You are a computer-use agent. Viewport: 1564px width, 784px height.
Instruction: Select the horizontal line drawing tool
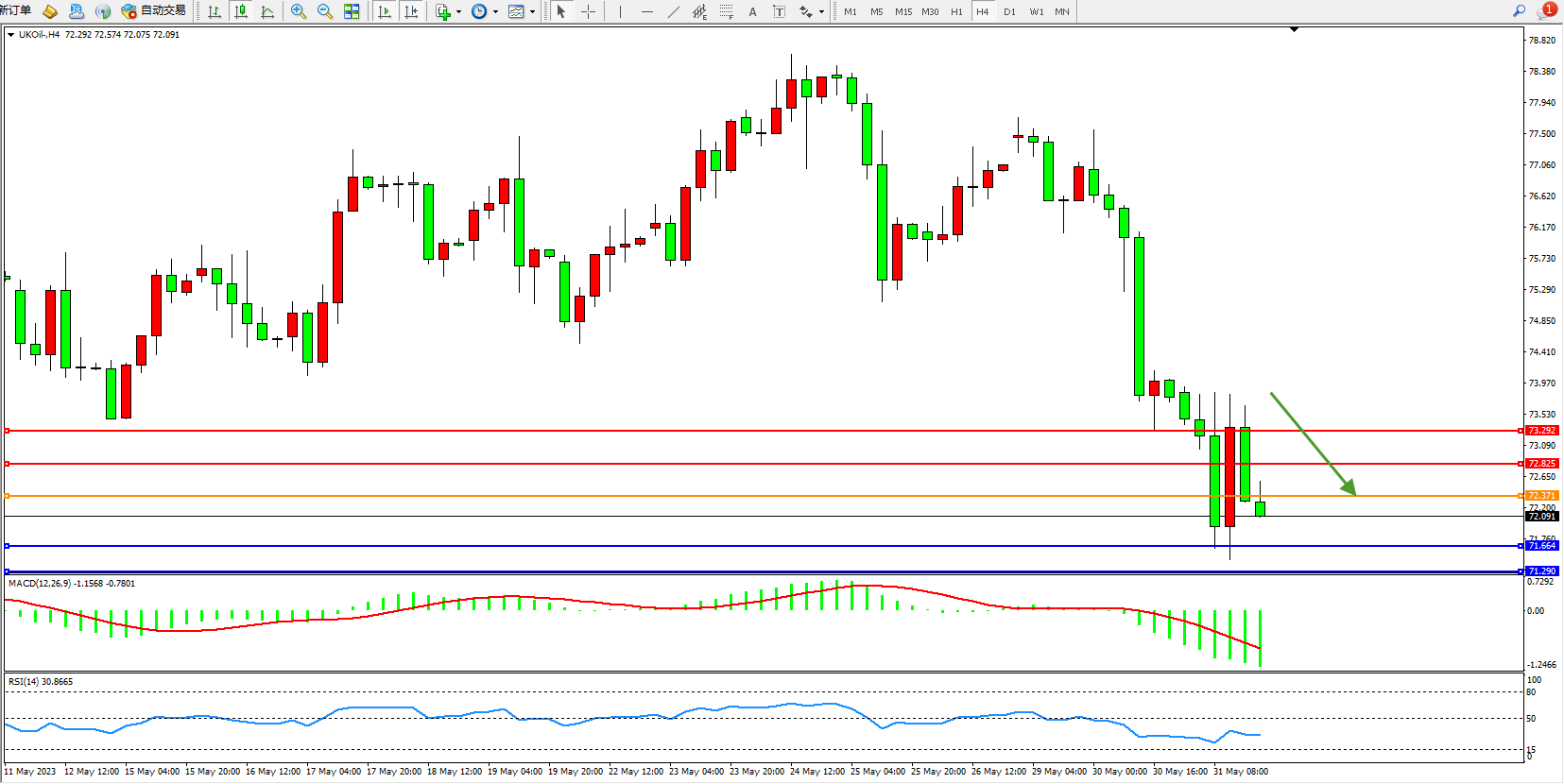click(646, 11)
